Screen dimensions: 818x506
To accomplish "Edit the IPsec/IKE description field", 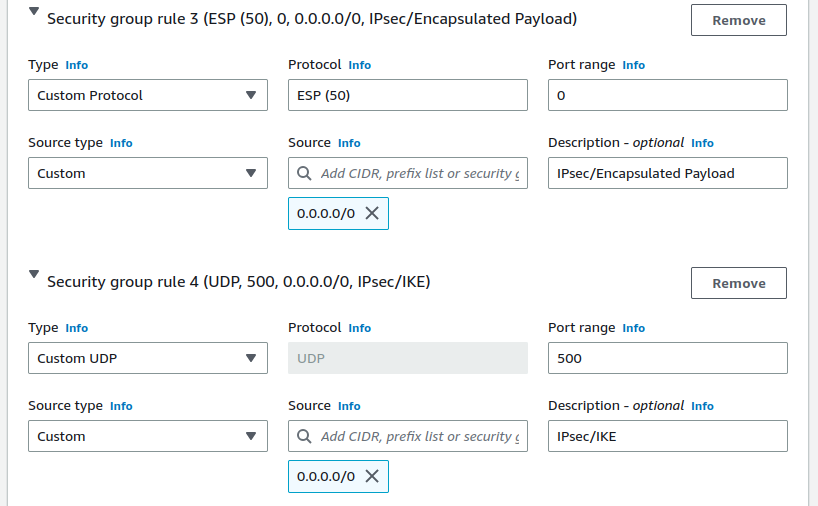I will pos(667,436).
